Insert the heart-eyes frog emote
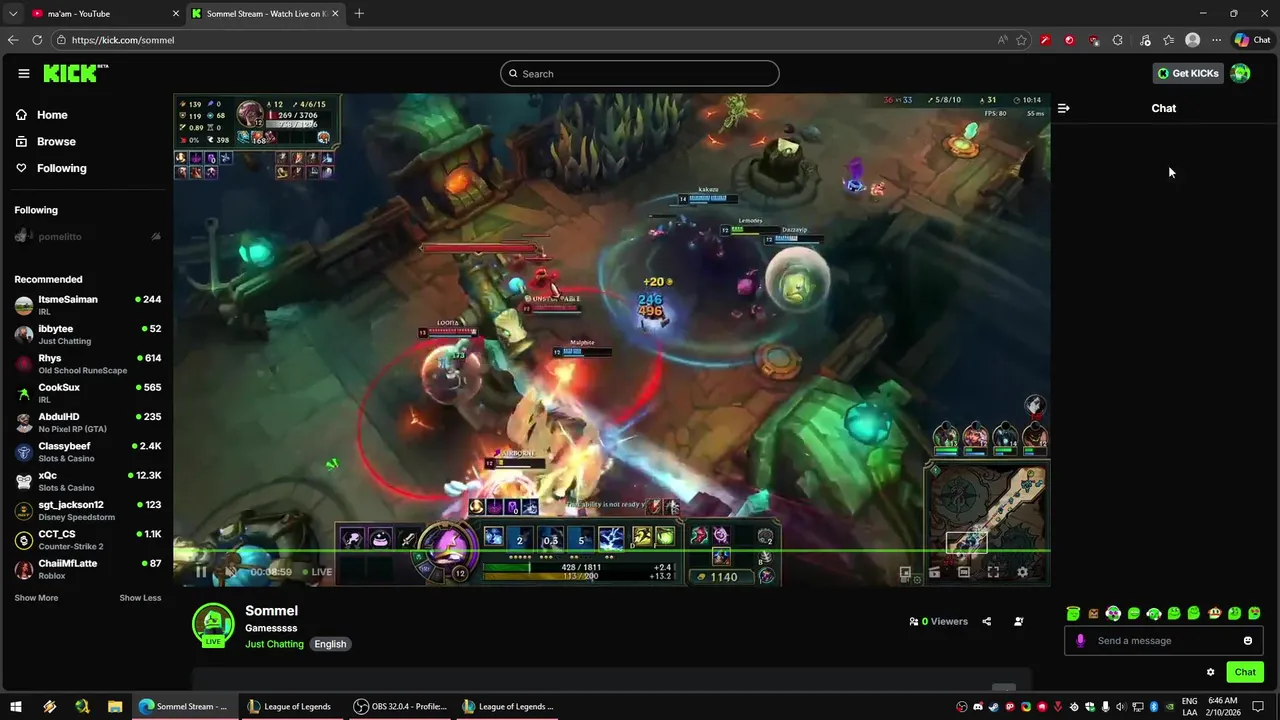 1254,613
